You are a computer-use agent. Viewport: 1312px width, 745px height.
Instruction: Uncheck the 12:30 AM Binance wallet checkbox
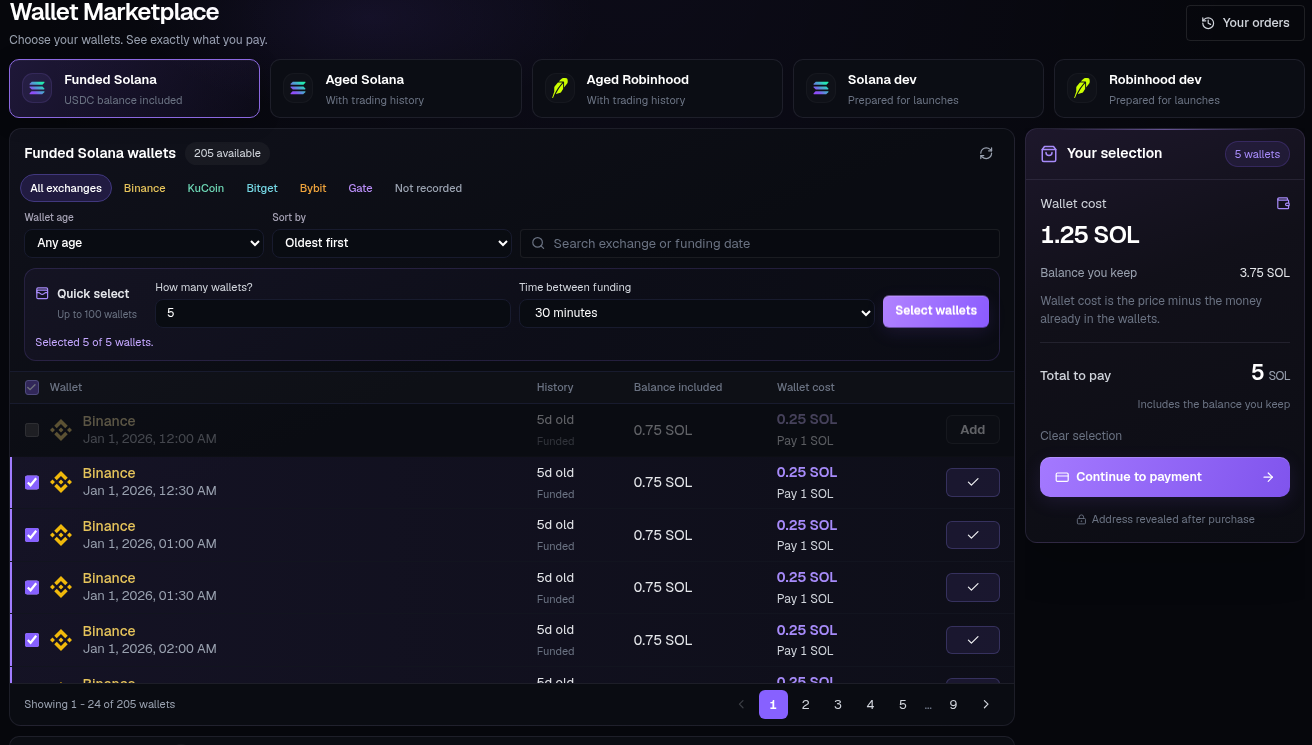point(32,482)
